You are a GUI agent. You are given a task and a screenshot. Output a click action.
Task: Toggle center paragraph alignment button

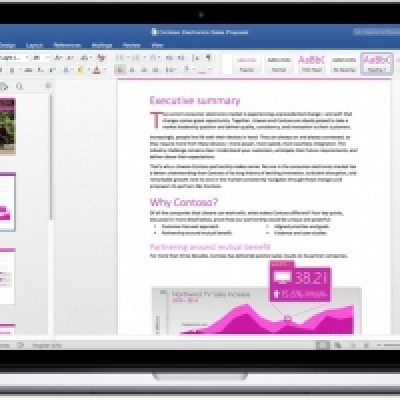pyautogui.click(x=132, y=70)
